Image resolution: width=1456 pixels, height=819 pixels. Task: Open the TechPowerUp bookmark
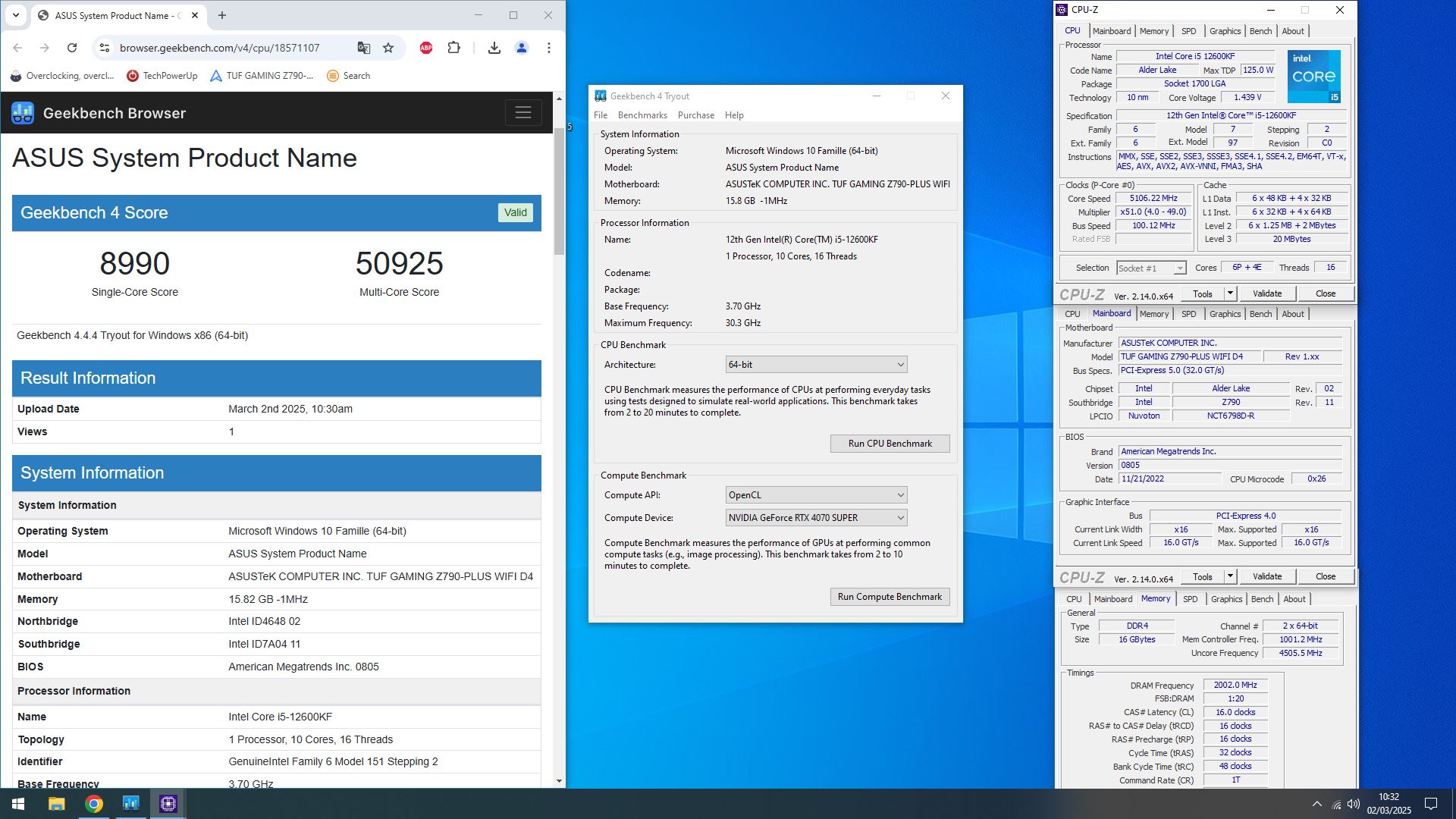tap(162, 76)
